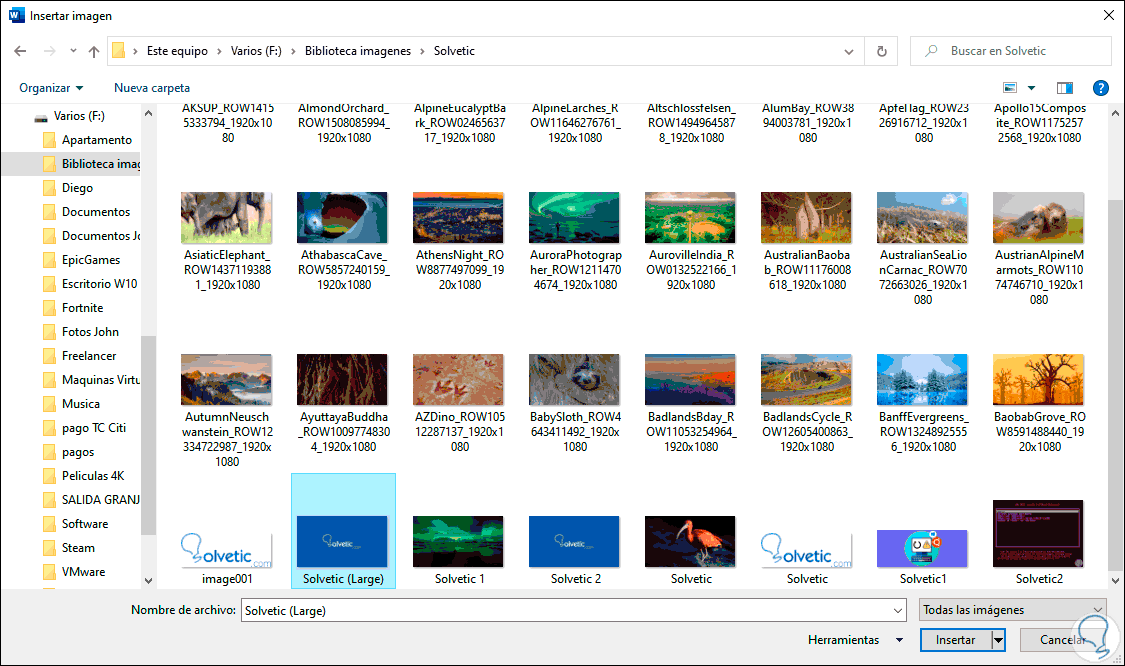Refresh the Solvetic folder view

pos(881,51)
